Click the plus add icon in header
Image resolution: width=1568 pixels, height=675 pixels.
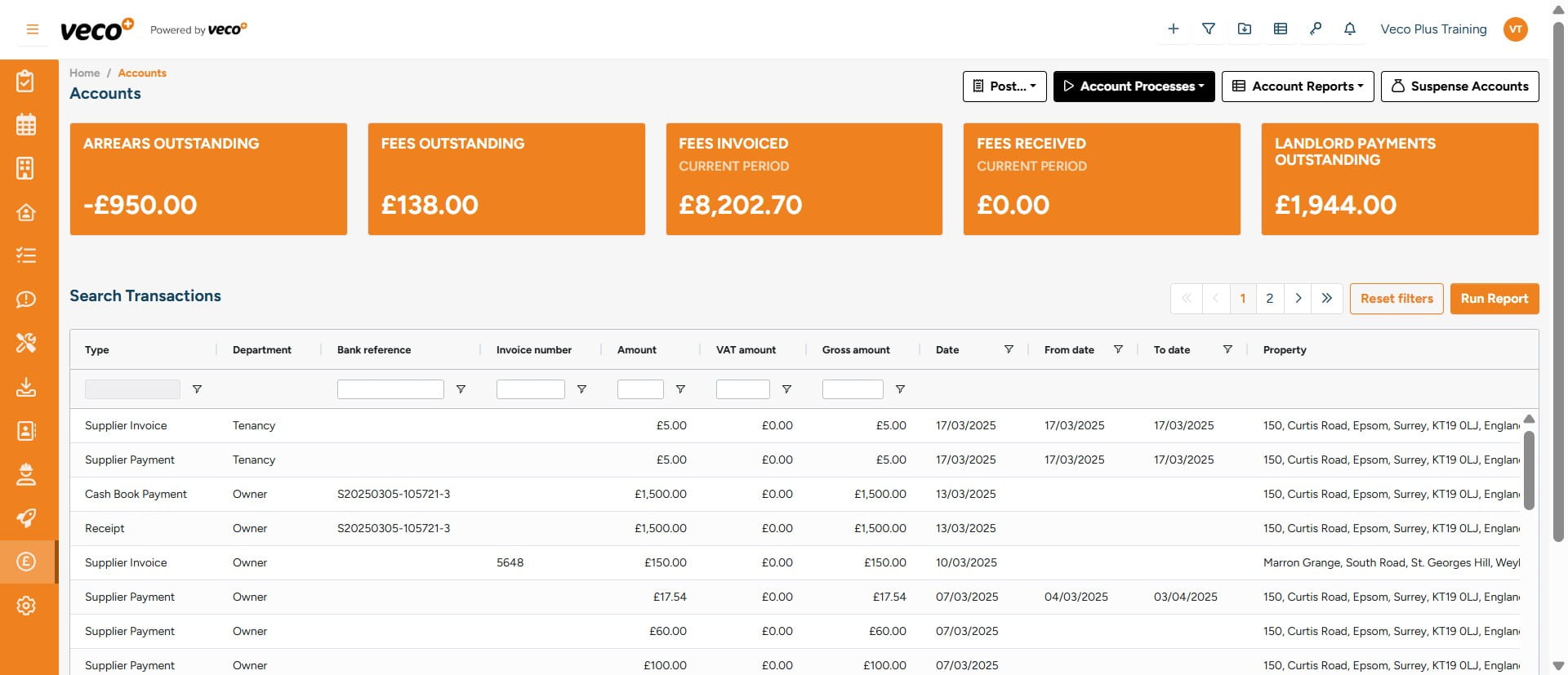1173,29
